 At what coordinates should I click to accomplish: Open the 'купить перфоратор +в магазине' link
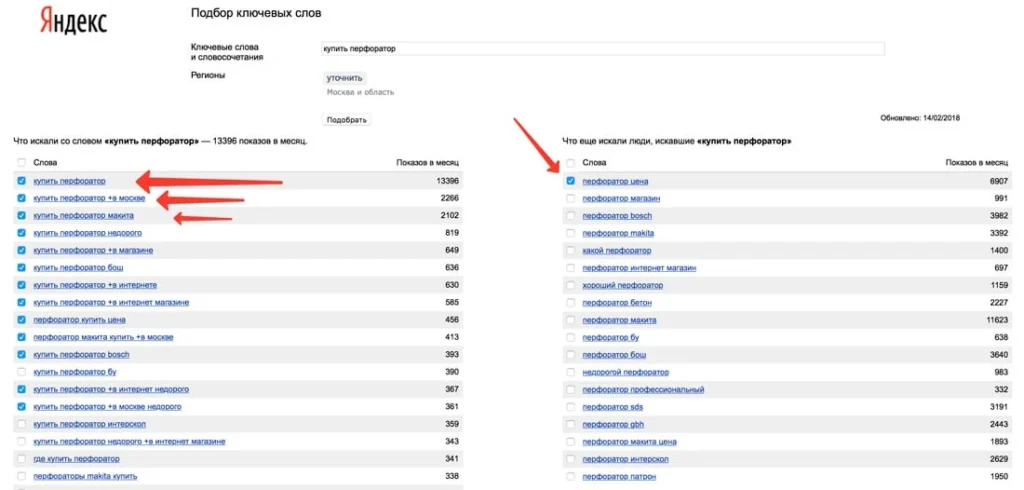[93, 250]
